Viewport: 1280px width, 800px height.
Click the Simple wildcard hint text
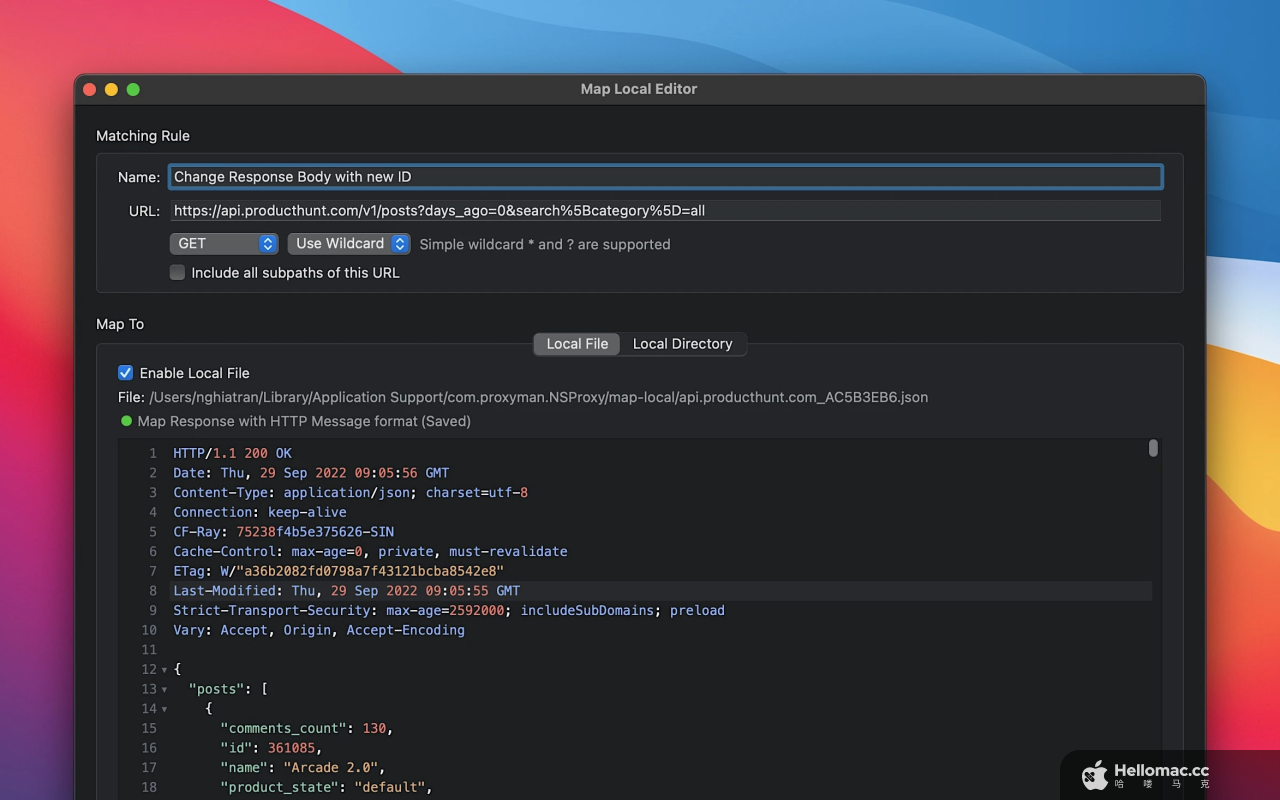545,244
